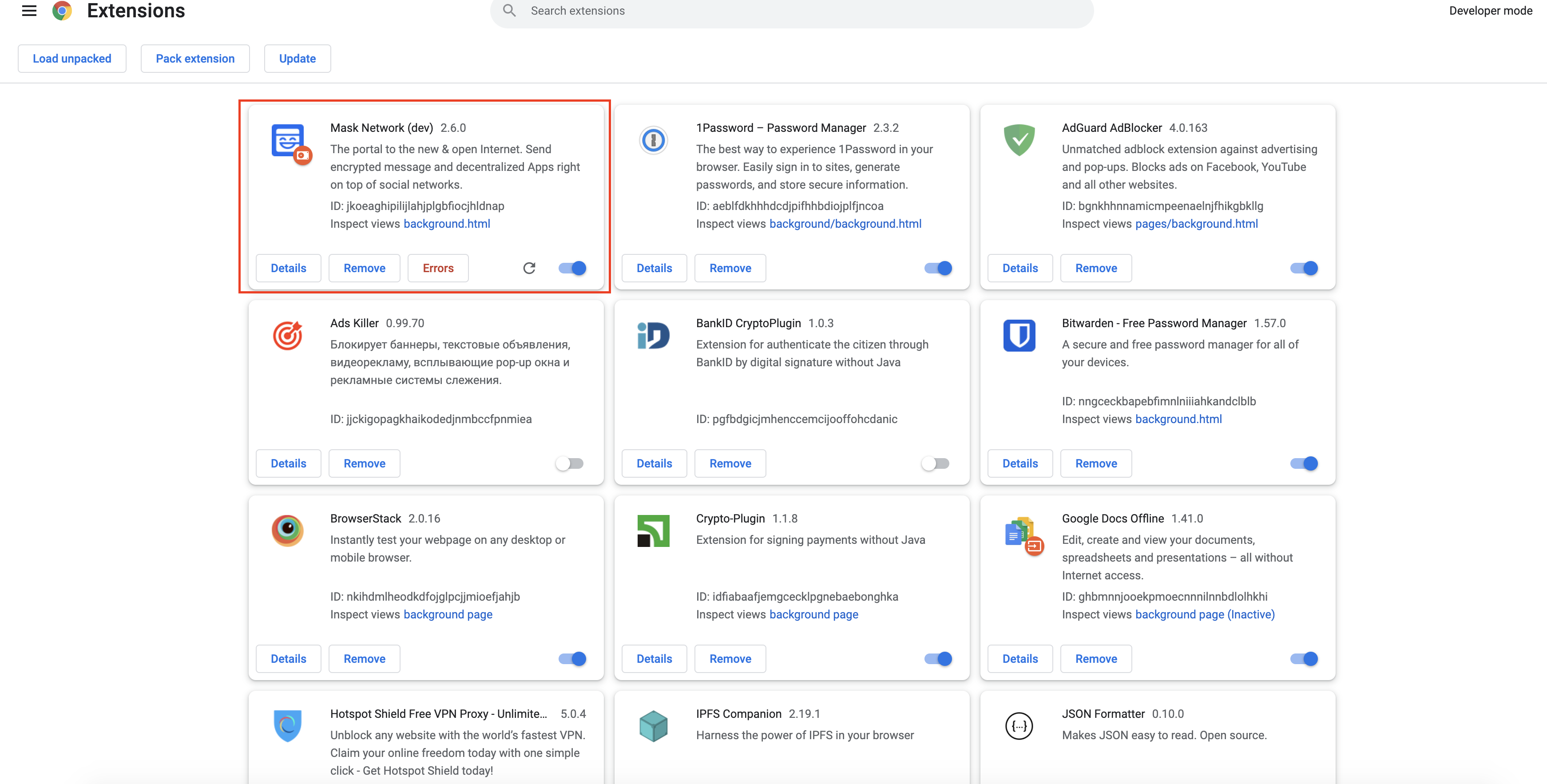1547x784 pixels.
Task: Remove the Bitwarden extension
Action: pyautogui.click(x=1096, y=463)
